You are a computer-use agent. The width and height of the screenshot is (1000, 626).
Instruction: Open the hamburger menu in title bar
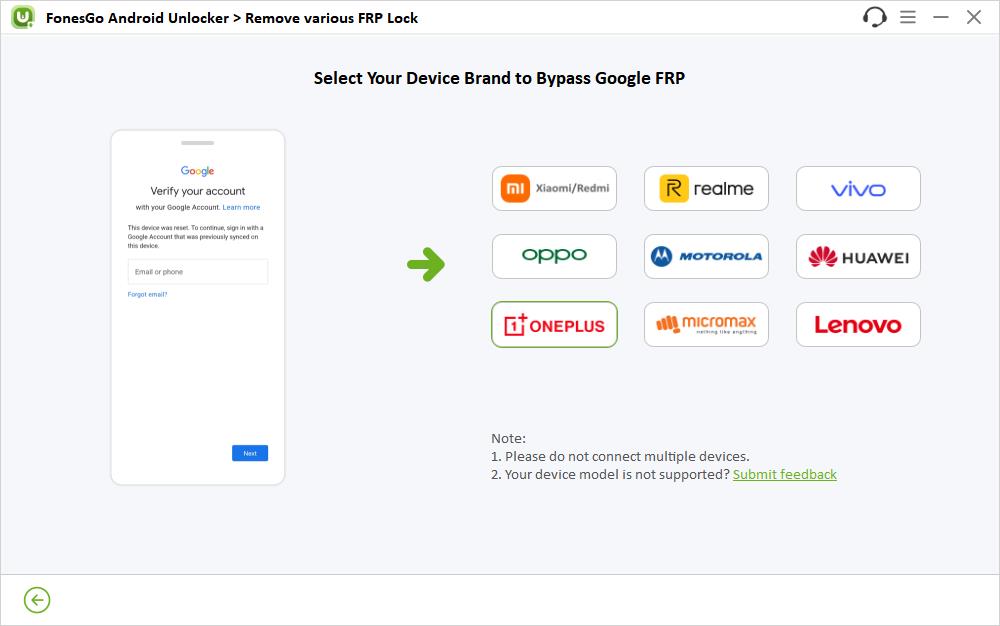point(908,17)
